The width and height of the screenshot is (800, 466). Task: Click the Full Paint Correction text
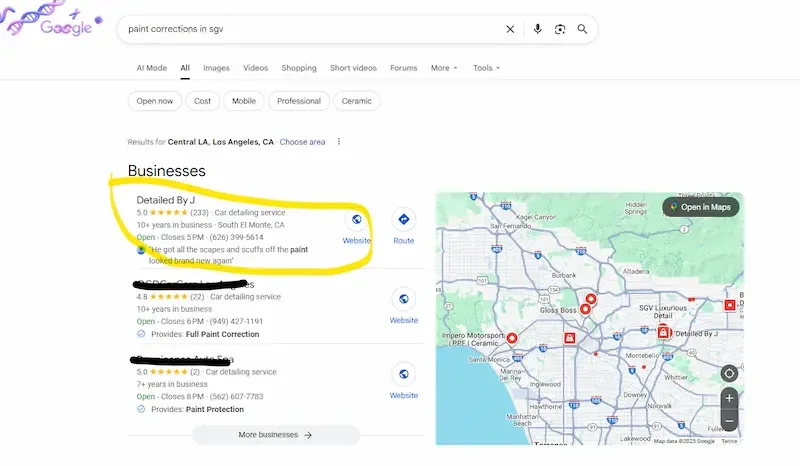click(222, 334)
